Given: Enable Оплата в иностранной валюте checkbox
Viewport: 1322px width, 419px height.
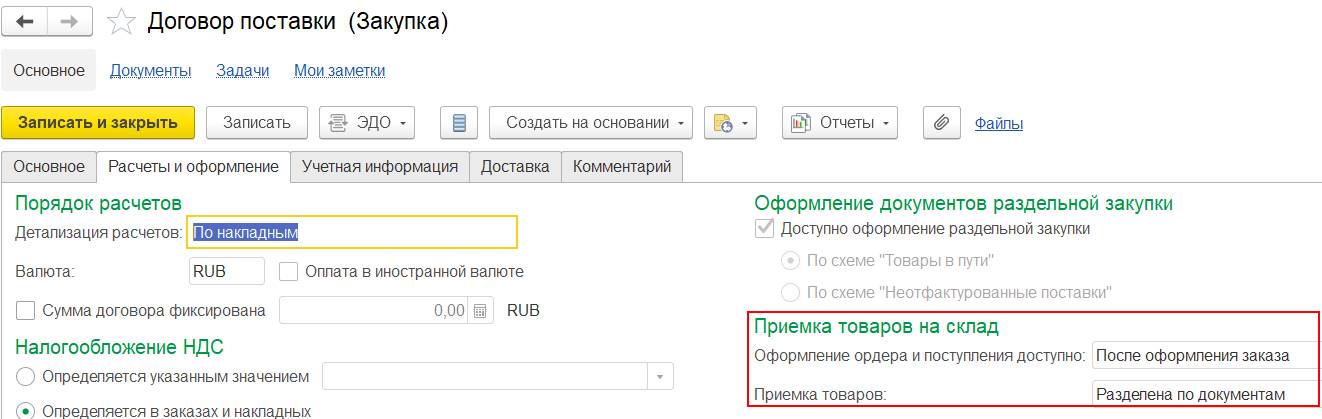Looking at the screenshot, I should coord(289,271).
